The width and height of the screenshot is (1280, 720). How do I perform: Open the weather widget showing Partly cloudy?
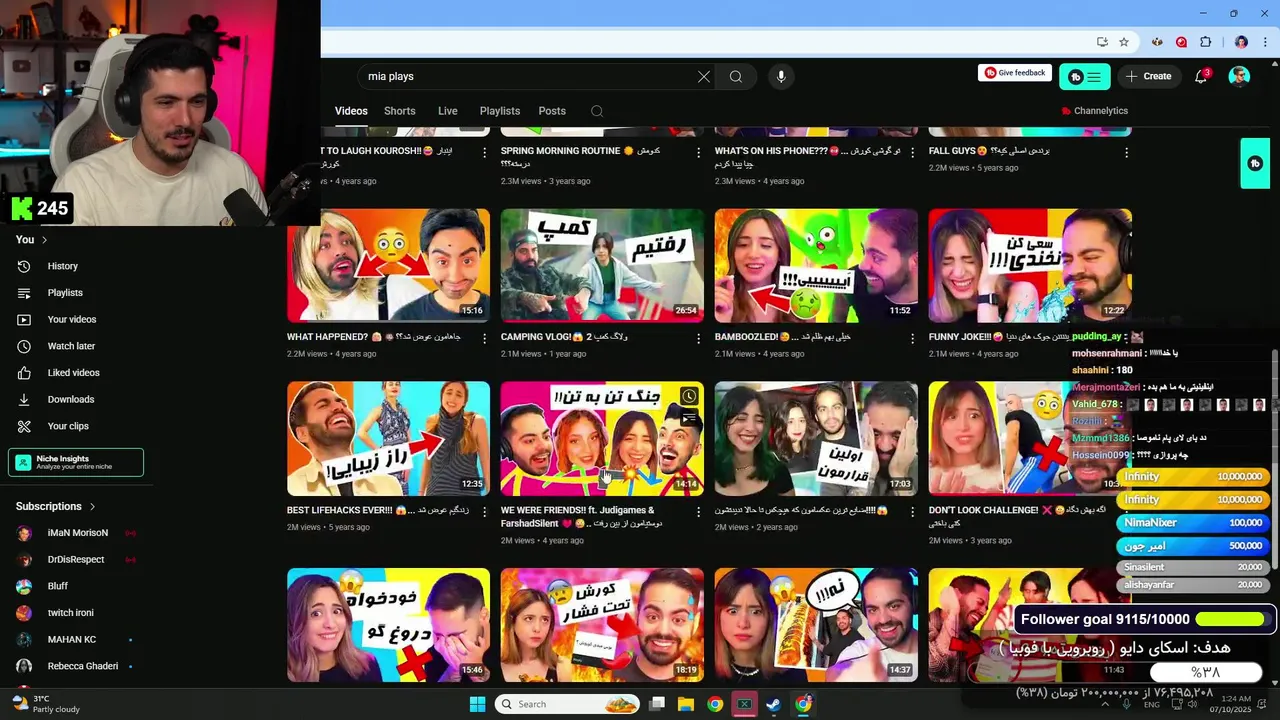coord(46,704)
